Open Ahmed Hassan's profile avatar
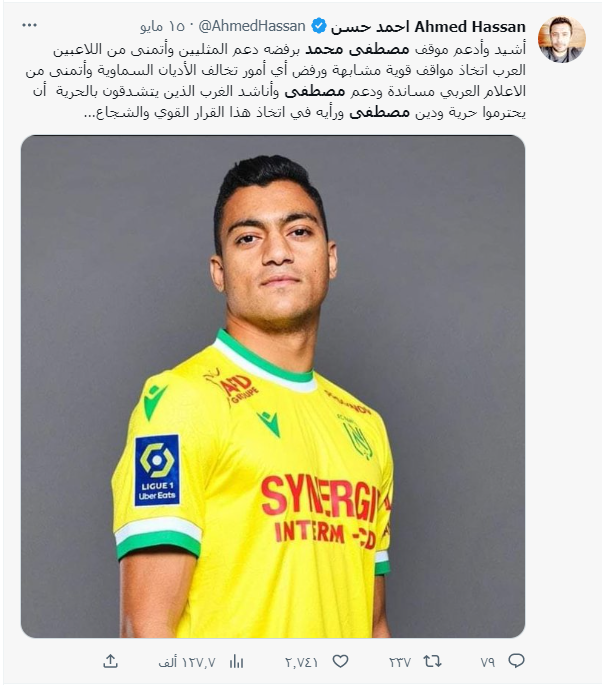This screenshot has width=602, height=685. click(561, 39)
